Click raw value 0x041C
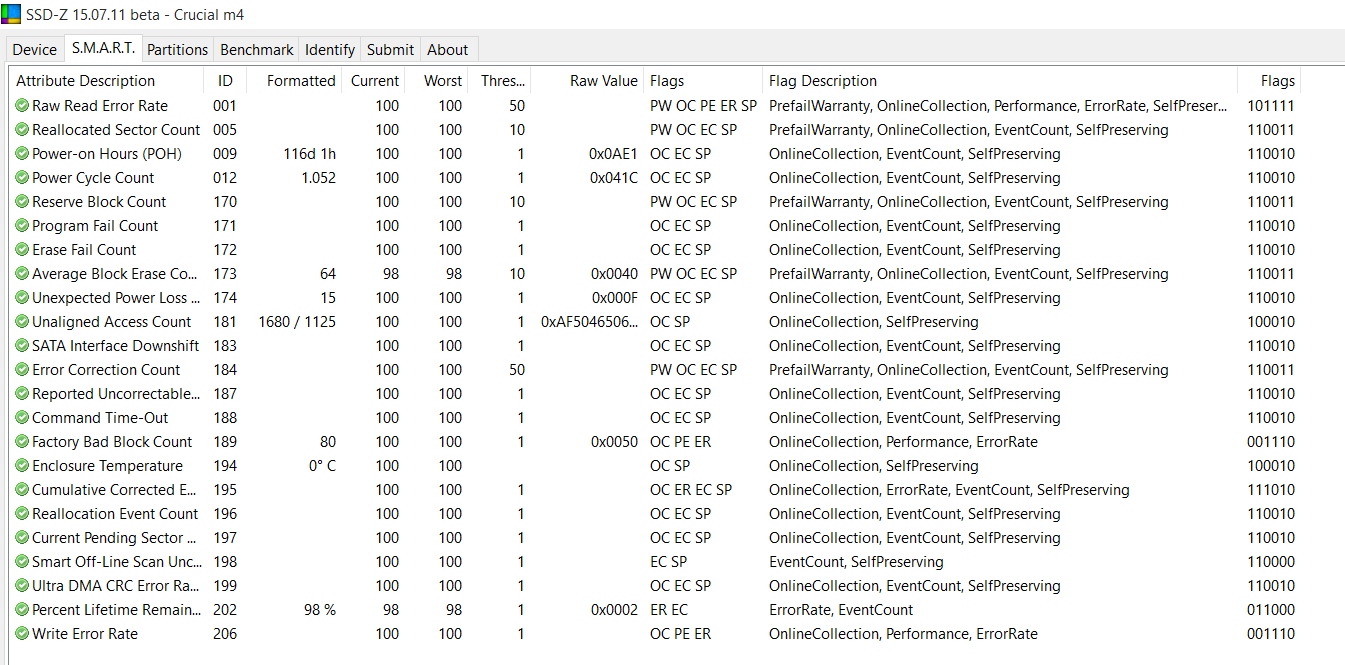Viewport: 1345px width, 665px height. coord(613,178)
